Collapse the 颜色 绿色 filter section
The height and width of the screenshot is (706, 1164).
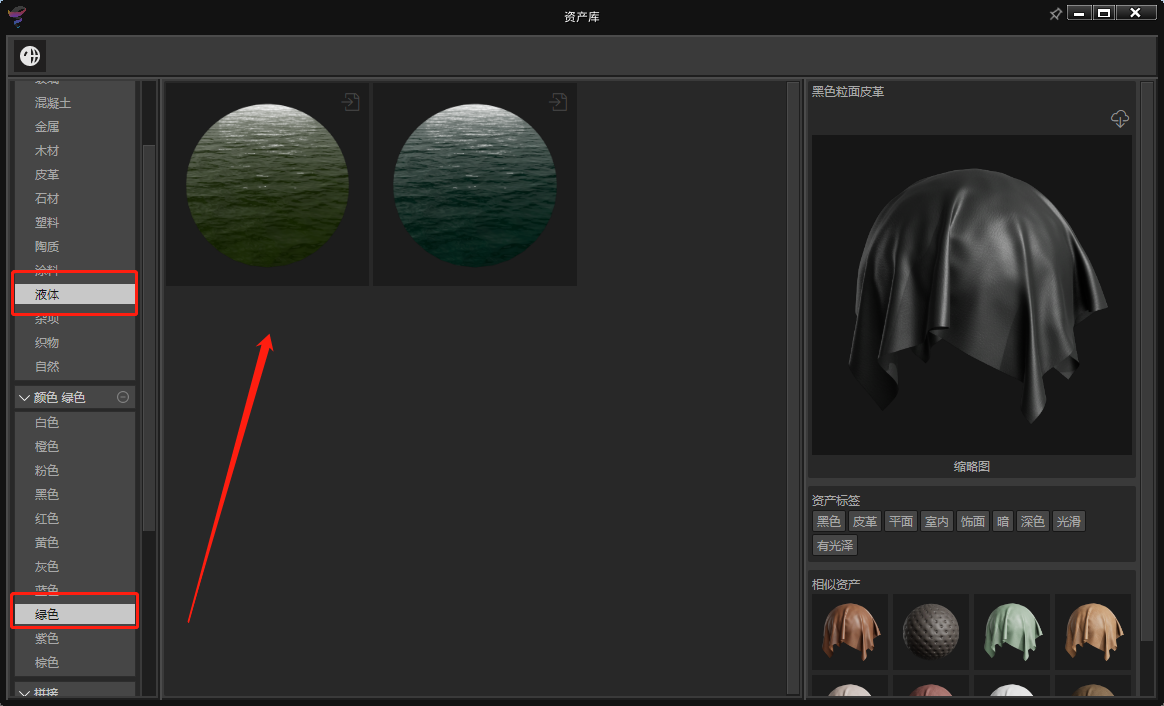(24, 398)
